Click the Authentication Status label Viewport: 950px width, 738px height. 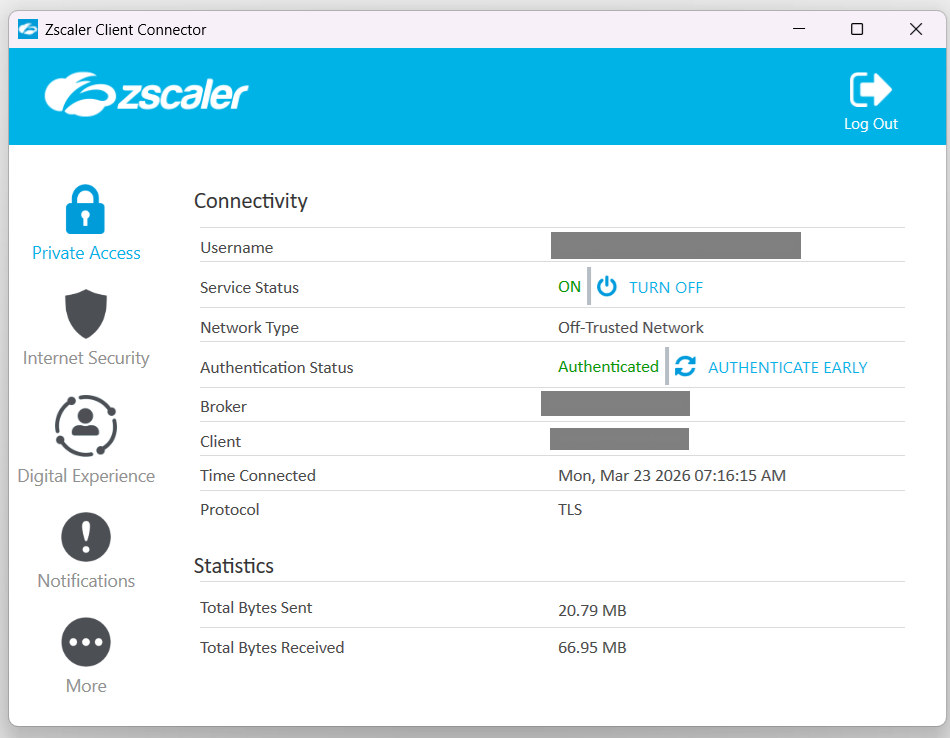[x=277, y=368]
